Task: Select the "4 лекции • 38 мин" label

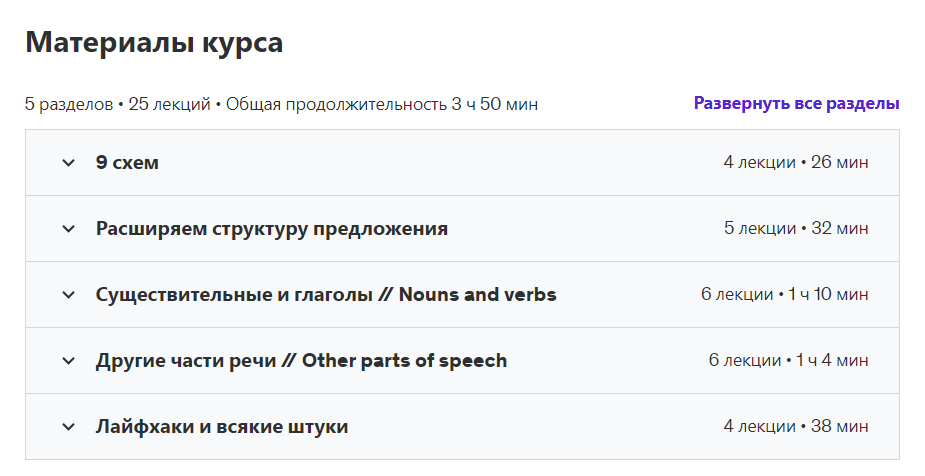Action: click(795, 427)
